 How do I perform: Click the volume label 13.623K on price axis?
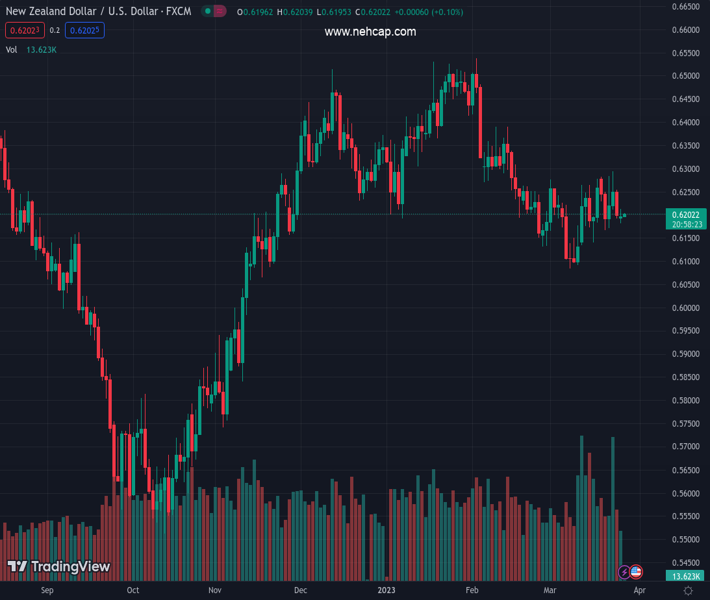685,576
